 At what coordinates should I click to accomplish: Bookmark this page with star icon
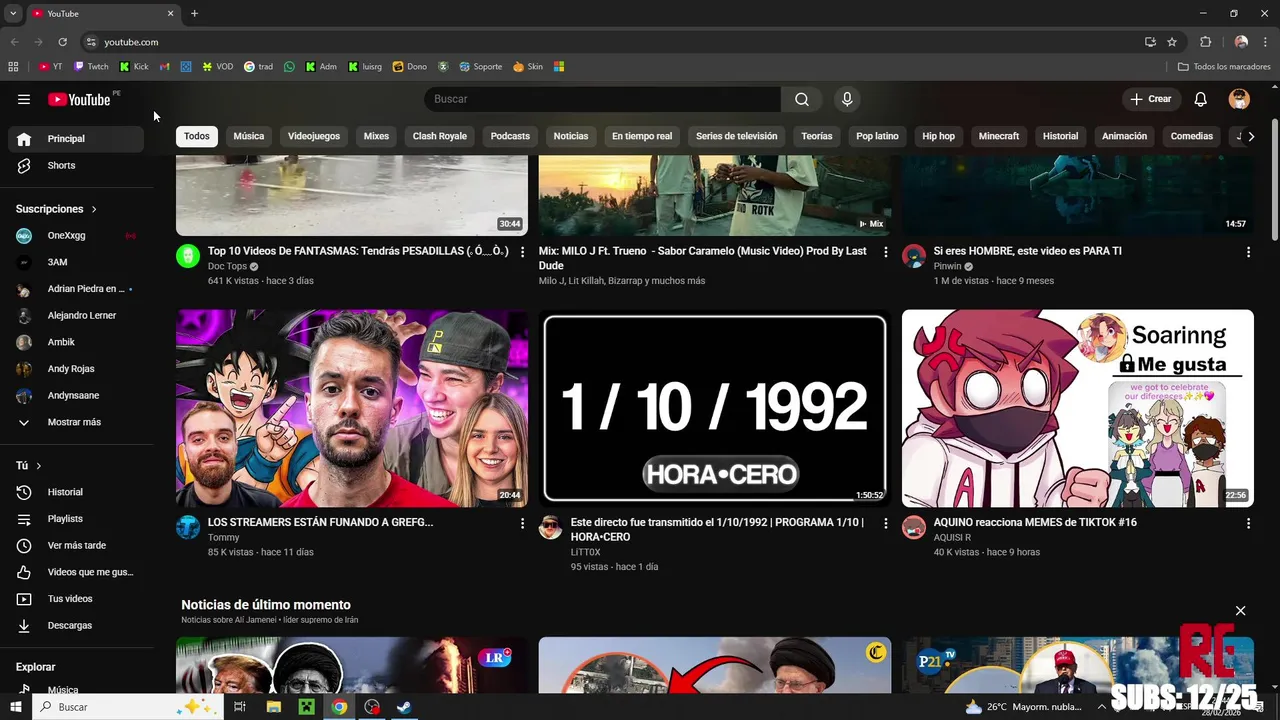1172,42
